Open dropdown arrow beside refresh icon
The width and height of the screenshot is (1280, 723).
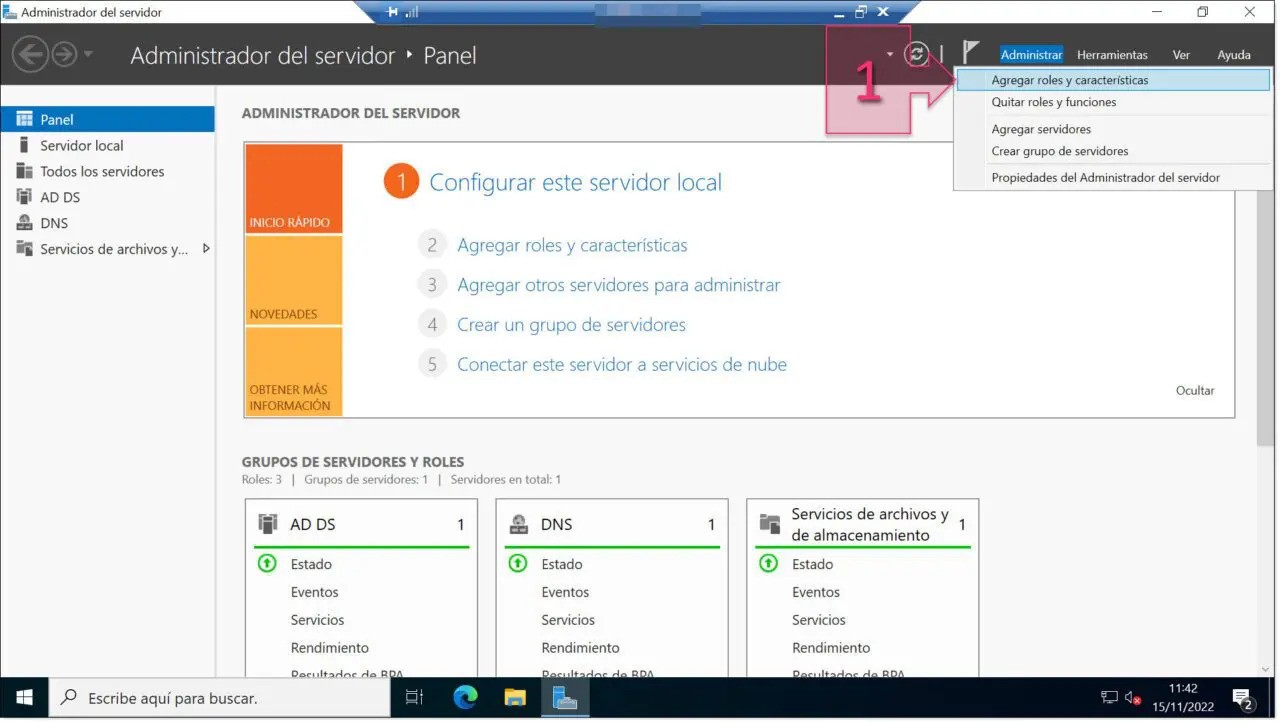[x=890, y=54]
